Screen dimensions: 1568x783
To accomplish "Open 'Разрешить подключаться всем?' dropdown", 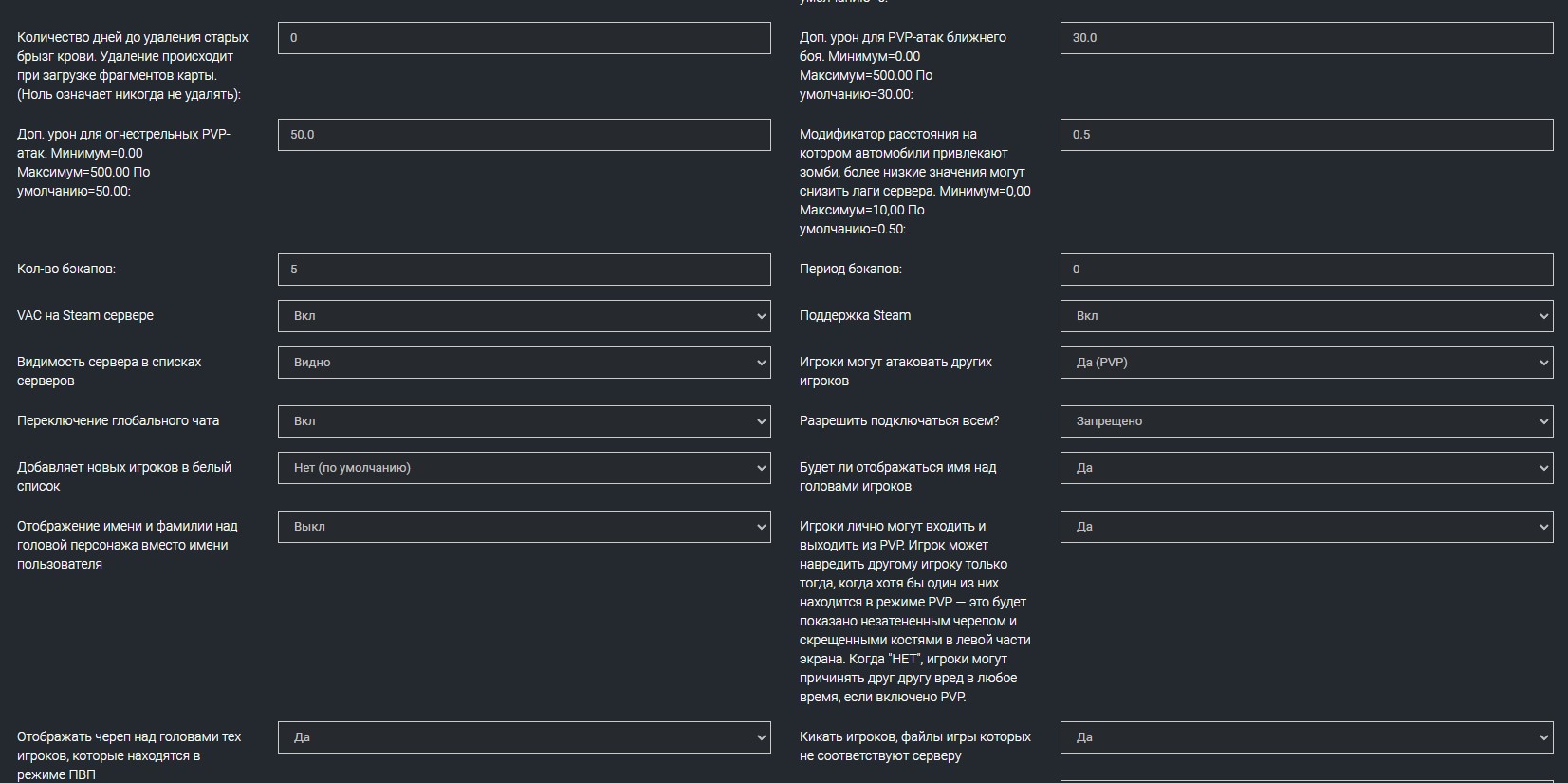I will click(1306, 421).
